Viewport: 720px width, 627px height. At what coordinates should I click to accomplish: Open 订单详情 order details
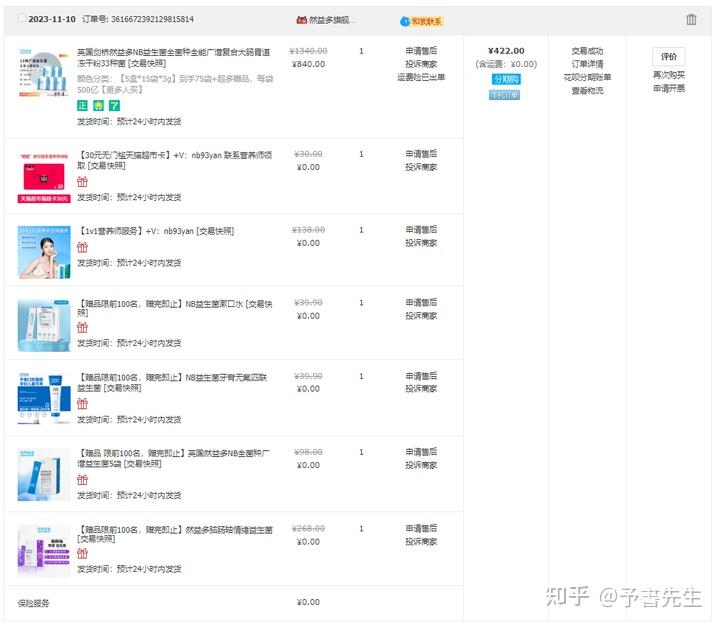pyautogui.click(x=587, y=64)
